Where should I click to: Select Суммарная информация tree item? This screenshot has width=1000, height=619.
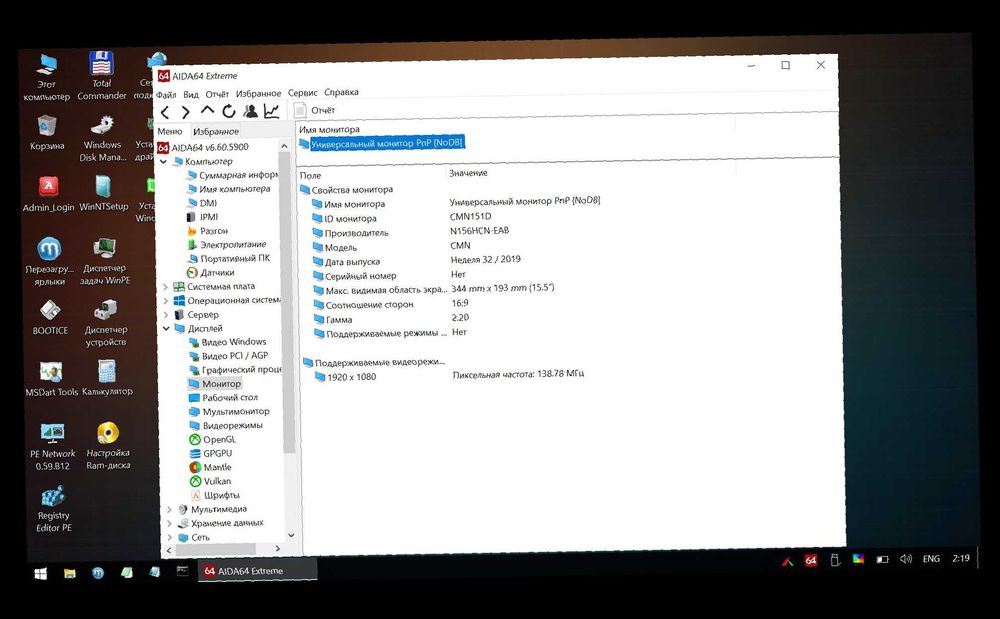(233, 175)
